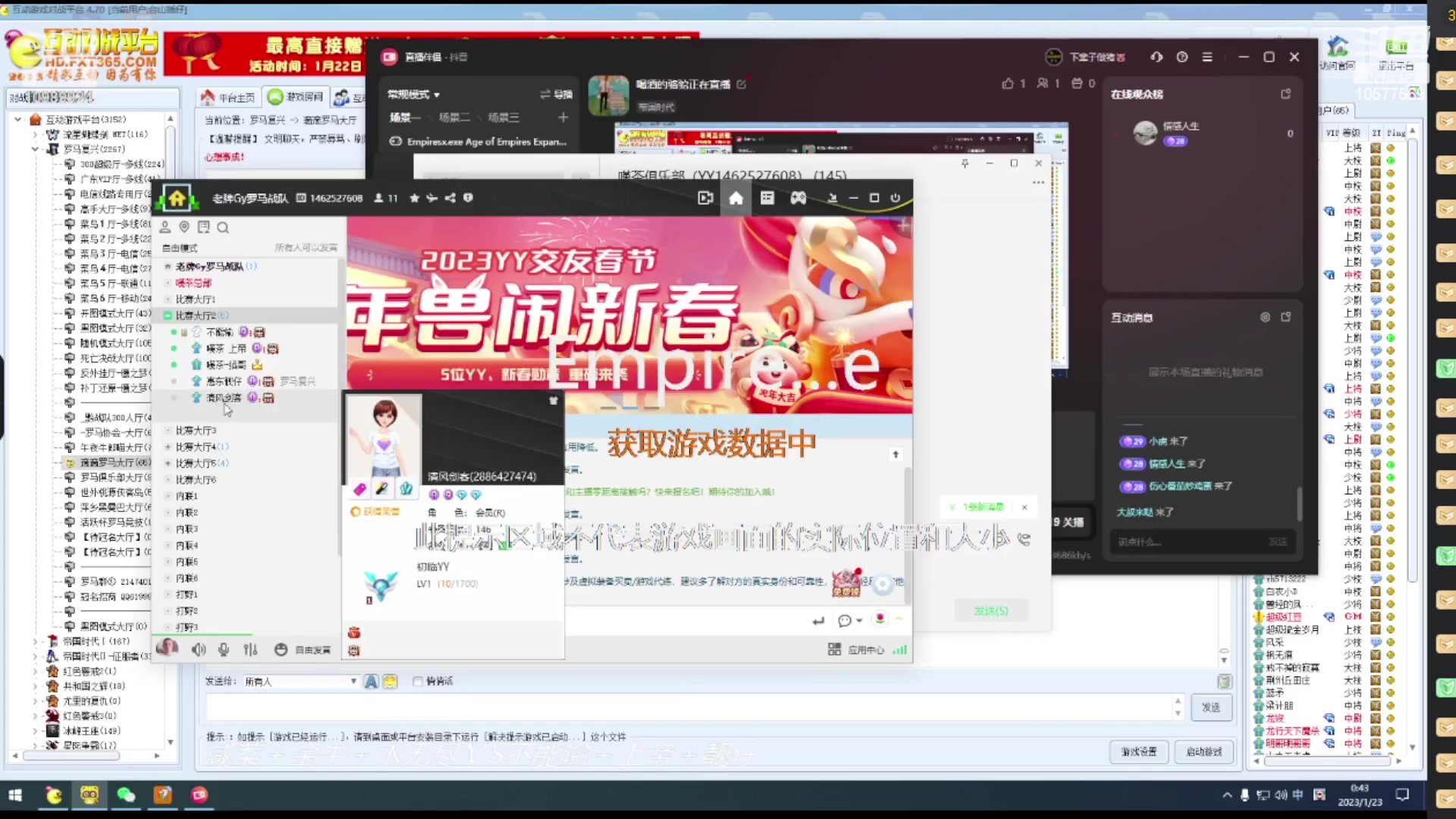Click the platform chat message input box

click(689, 708)
